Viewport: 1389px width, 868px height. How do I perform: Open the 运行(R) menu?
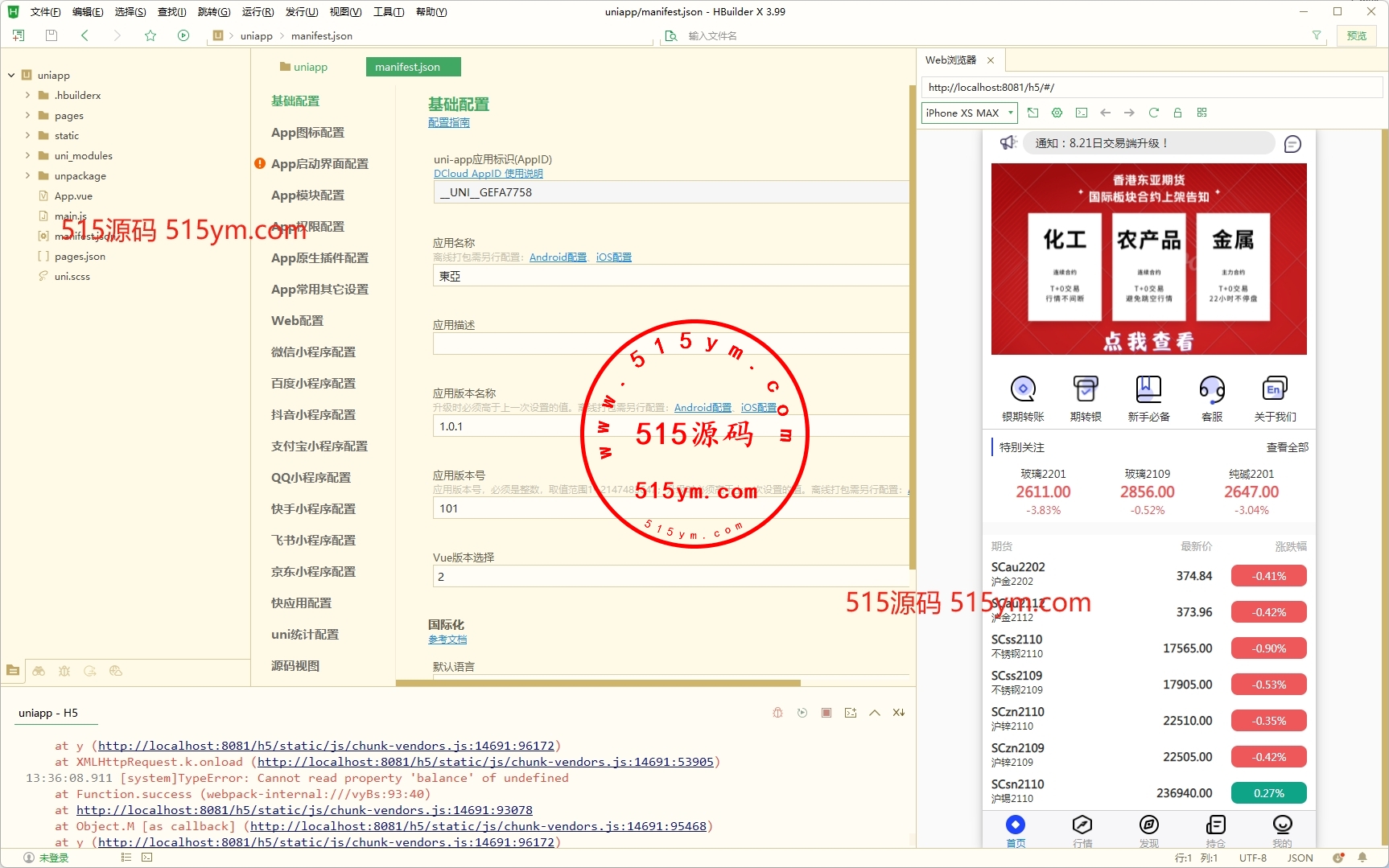tap(258, 11)
